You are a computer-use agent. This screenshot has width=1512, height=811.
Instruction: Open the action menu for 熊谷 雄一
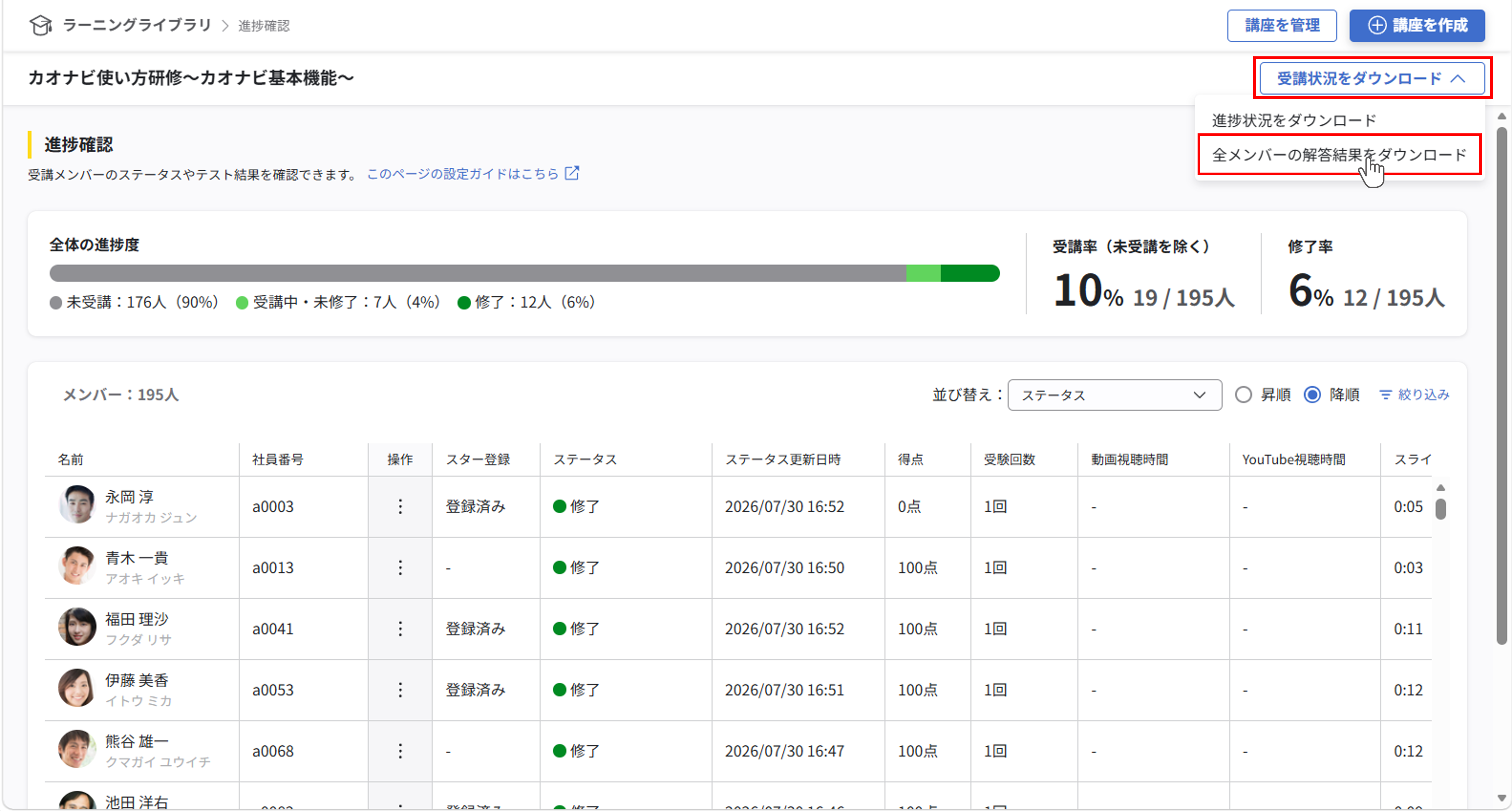pos(400,750)
